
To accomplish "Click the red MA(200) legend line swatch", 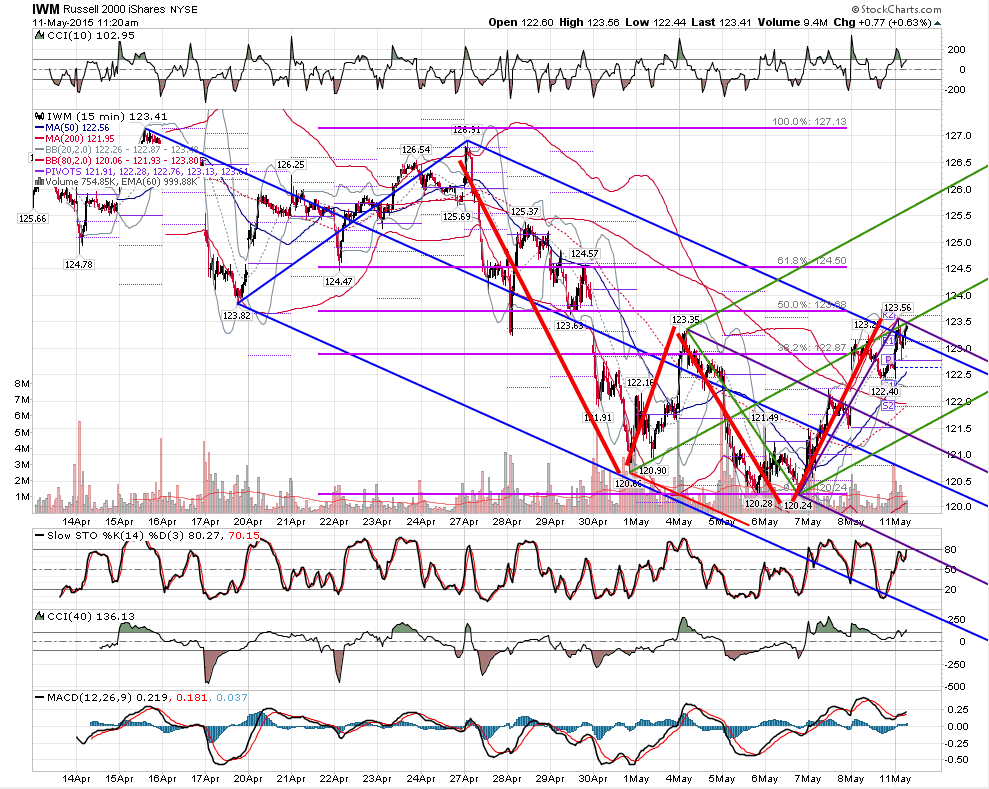I will pyautogui.click(x=40, y=139).
